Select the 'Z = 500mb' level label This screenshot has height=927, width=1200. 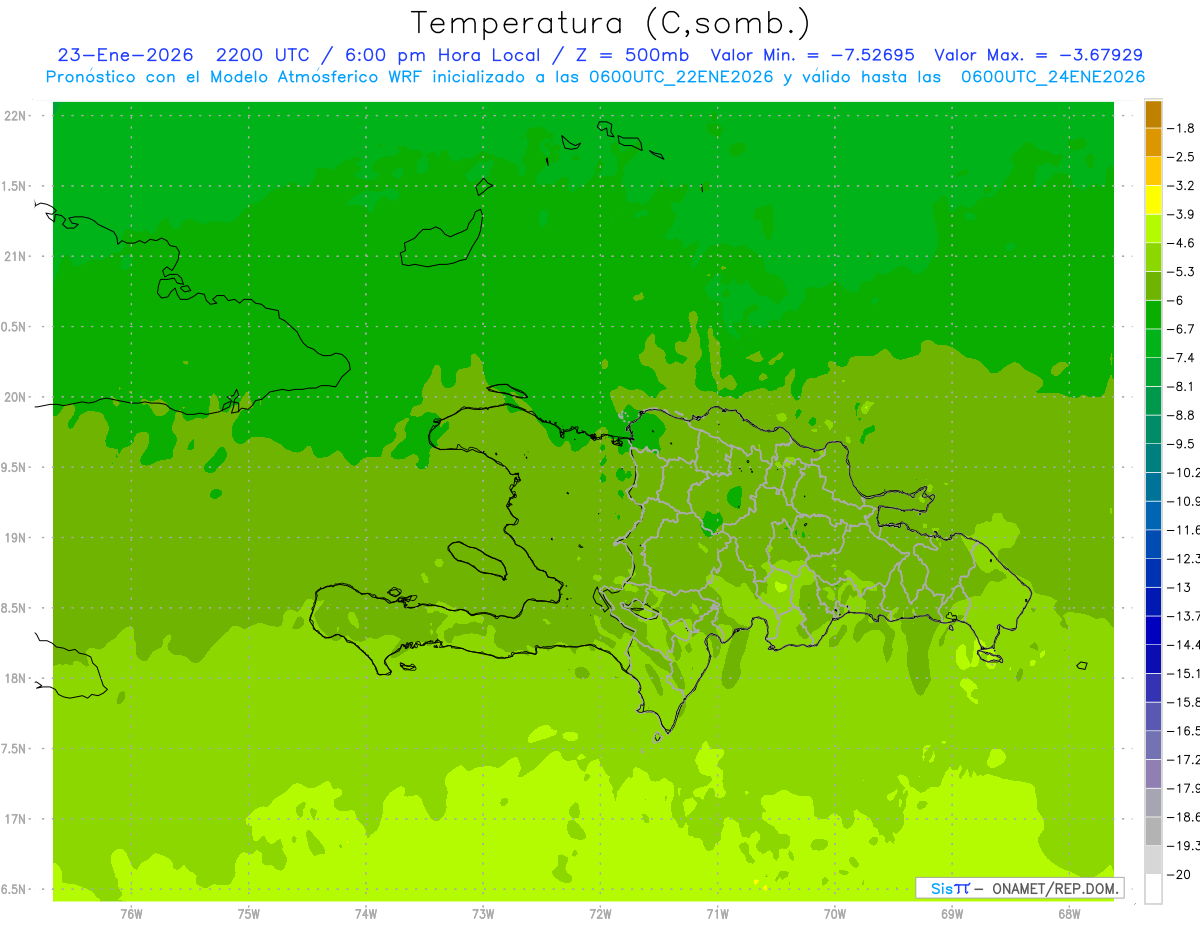[633, 55]
